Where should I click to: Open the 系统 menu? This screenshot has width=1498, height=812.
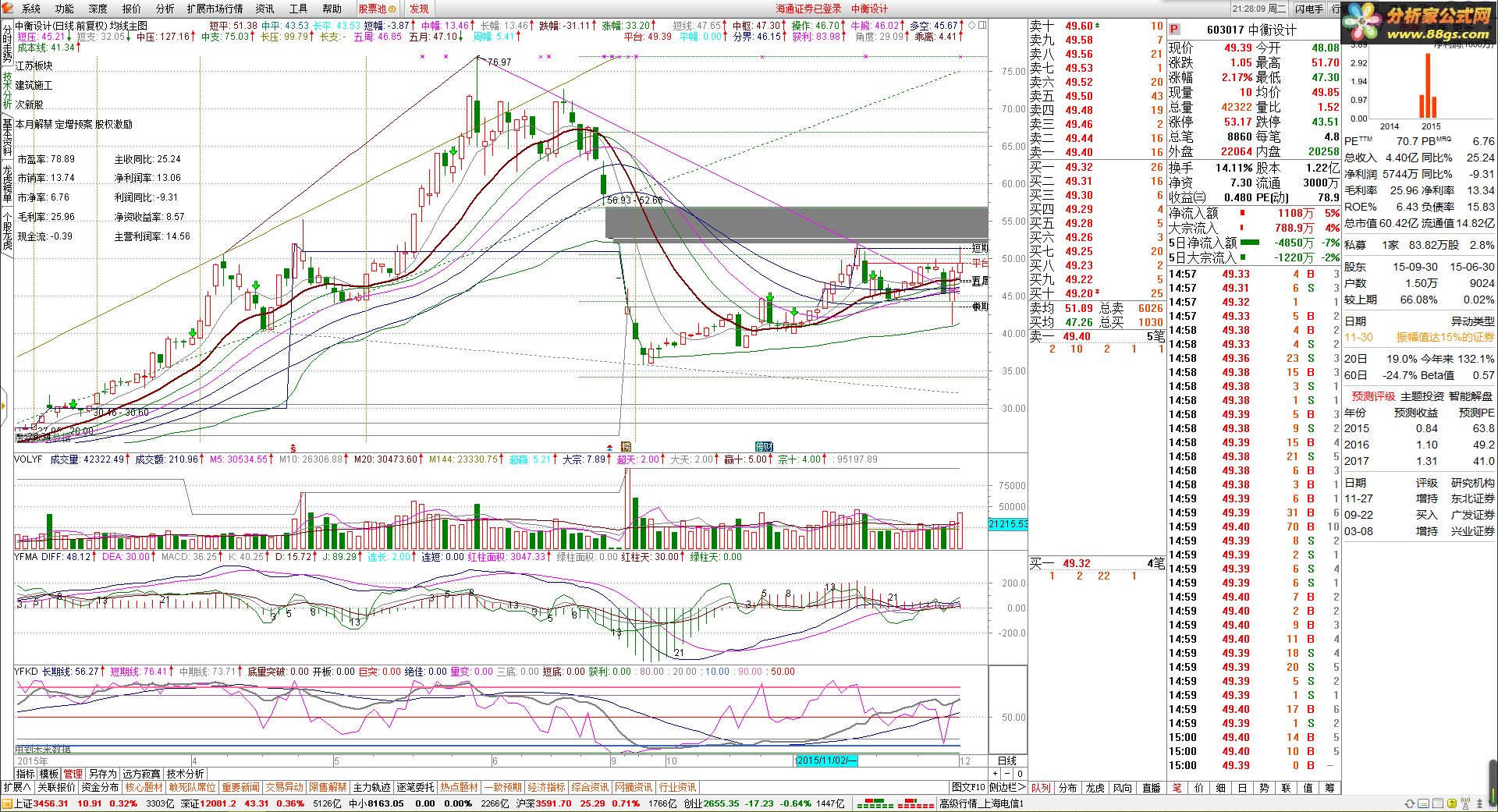tap(31, 9)
